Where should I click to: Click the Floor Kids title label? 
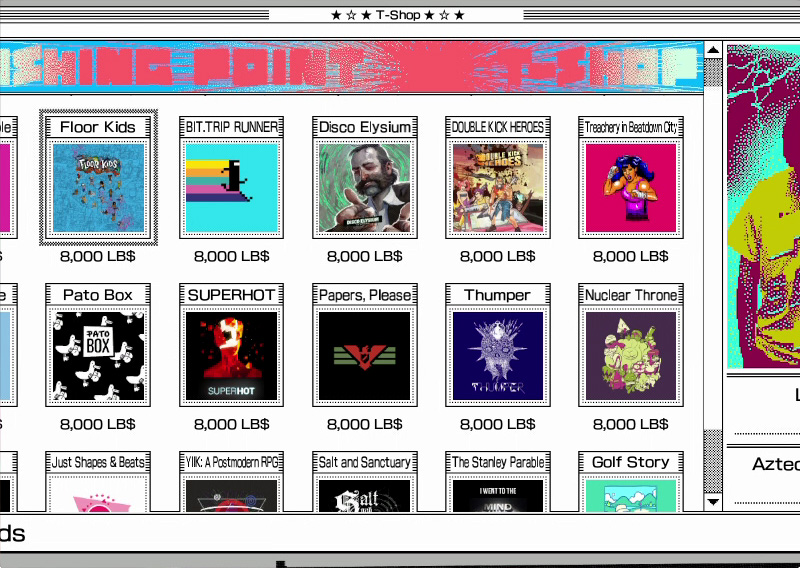pos(98,127)
